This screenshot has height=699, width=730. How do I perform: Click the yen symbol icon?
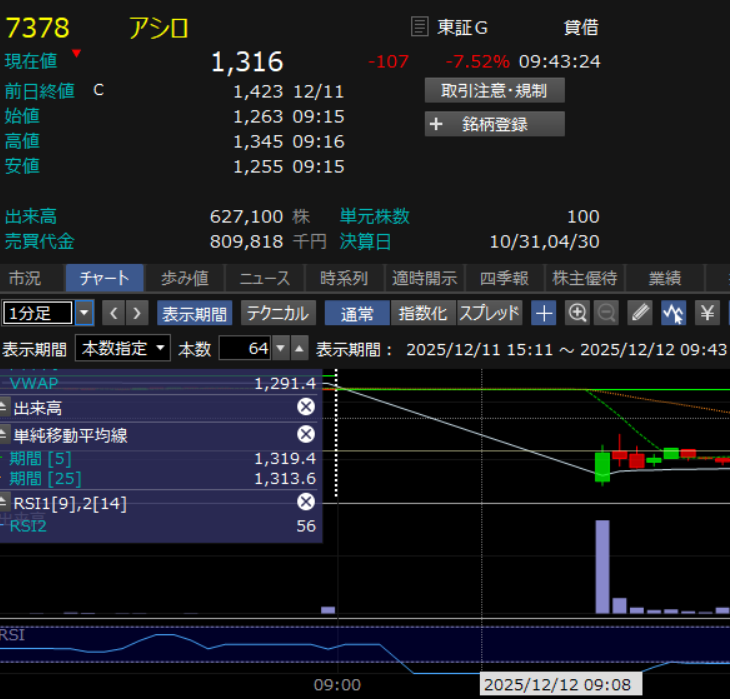coord(707,313)
